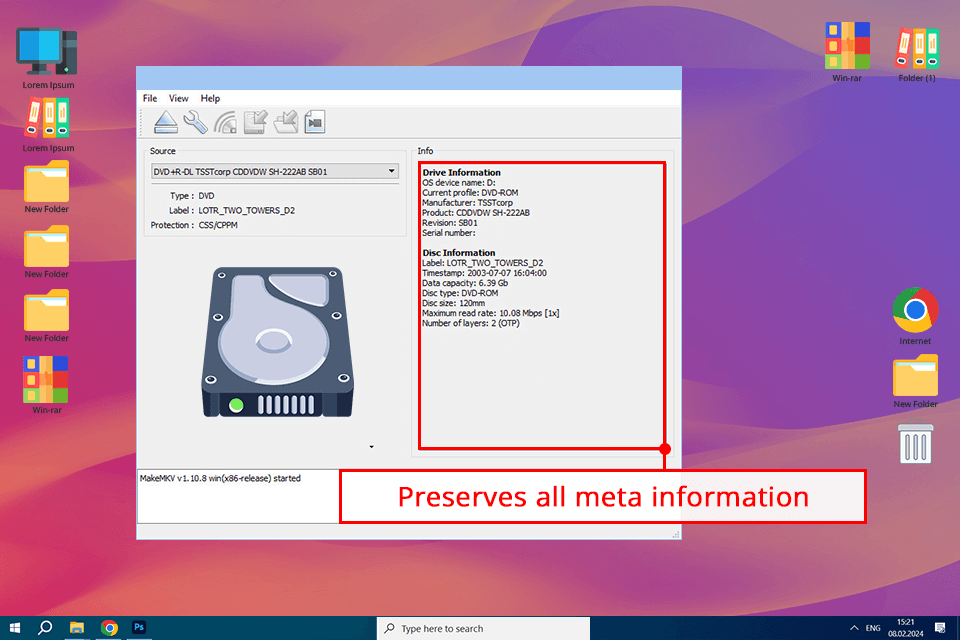The height and width of the screenshot is (640, 960).
Task: Click the 'OS device name: D:' line
Action: 459,183
